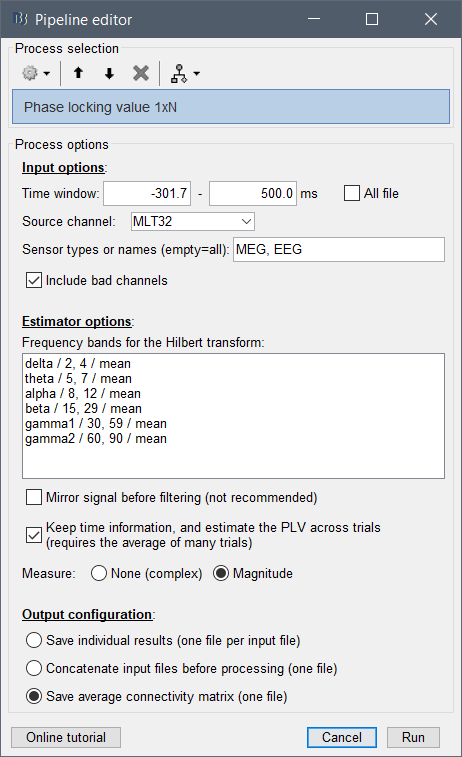Select the Phase locking value 1xN process
This screenshot has height=757, width=462.
point(231,107)
